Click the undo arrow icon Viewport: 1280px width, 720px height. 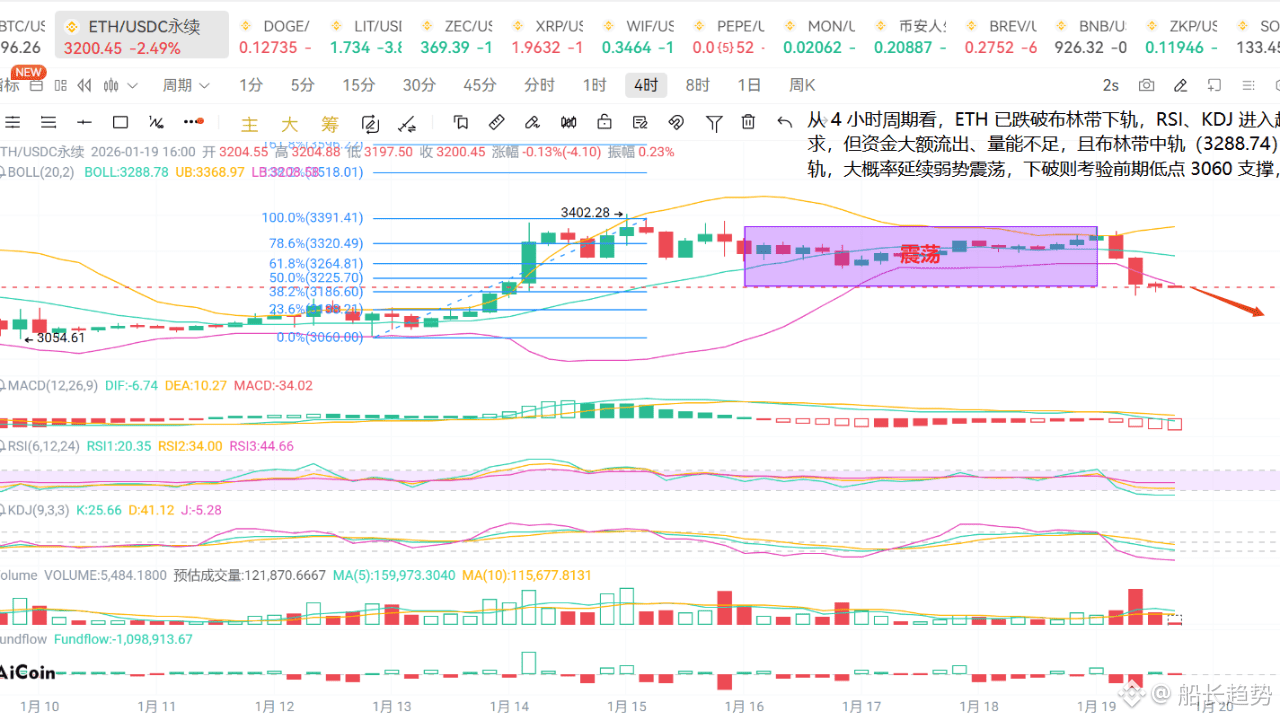(784, 122)
